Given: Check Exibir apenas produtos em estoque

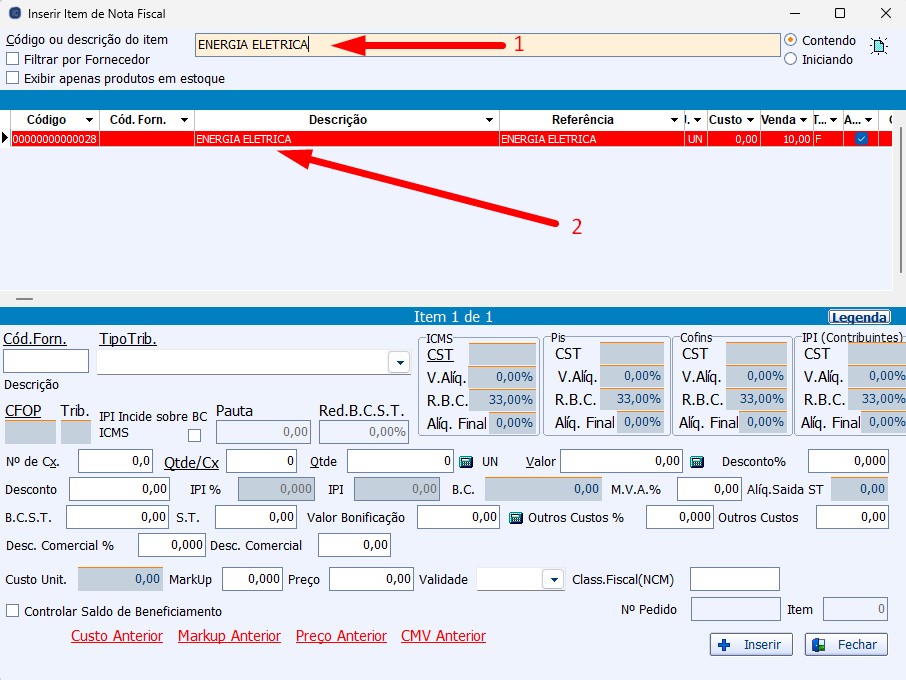Looking at the screenshot, I should pos(13,78).
